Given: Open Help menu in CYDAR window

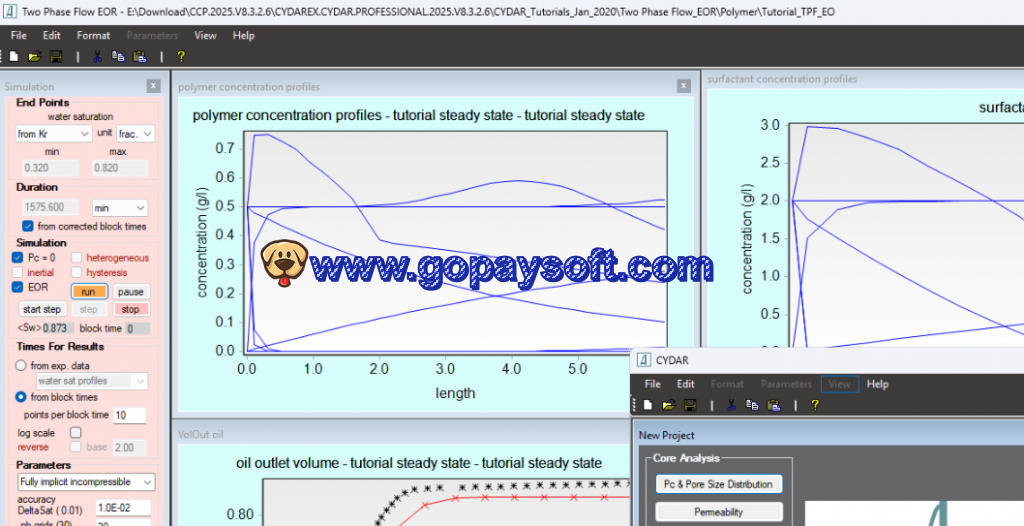Looking at the screenshot, I should 878,384.
